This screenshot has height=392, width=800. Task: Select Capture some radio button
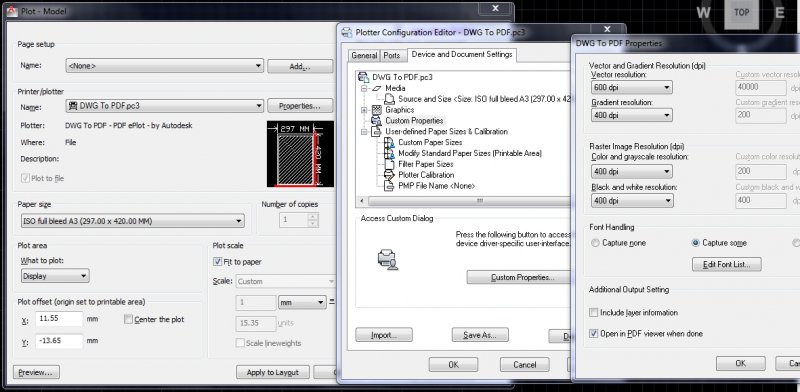(695, 243)
